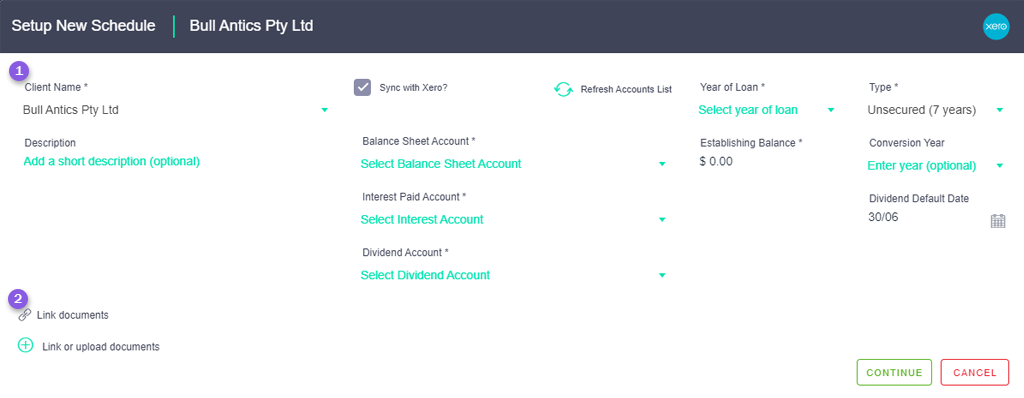Expand the Select Interest Account dropdown
Viewport: 1024px width, 398px height.
tap(513, 220)
